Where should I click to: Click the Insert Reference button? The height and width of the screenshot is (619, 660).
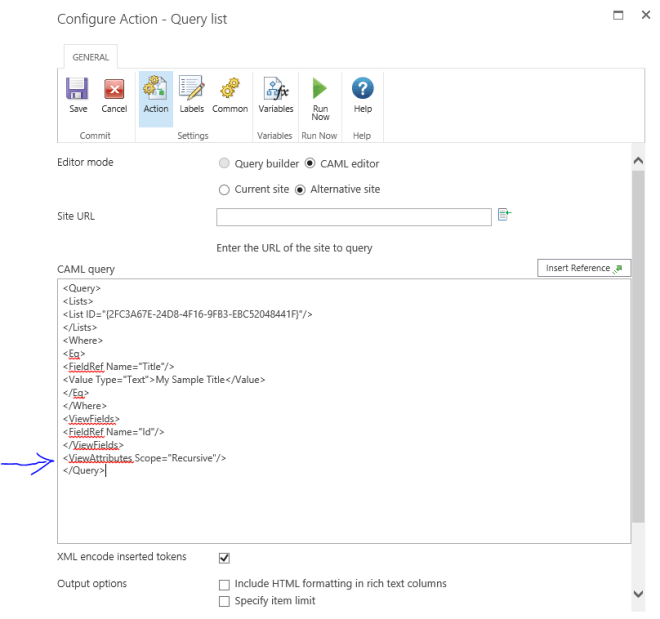[x=583, y=268]
